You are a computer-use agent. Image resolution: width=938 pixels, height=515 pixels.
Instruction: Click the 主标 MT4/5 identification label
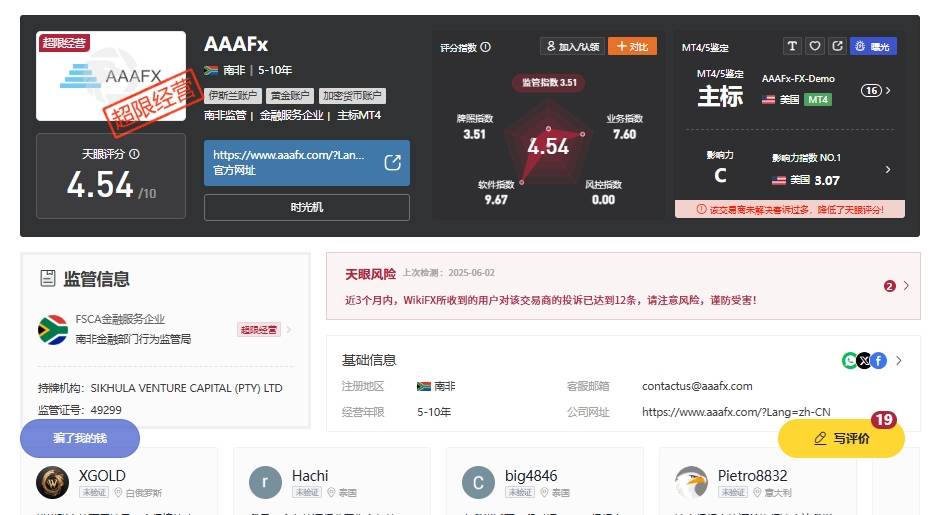(720, 96)
